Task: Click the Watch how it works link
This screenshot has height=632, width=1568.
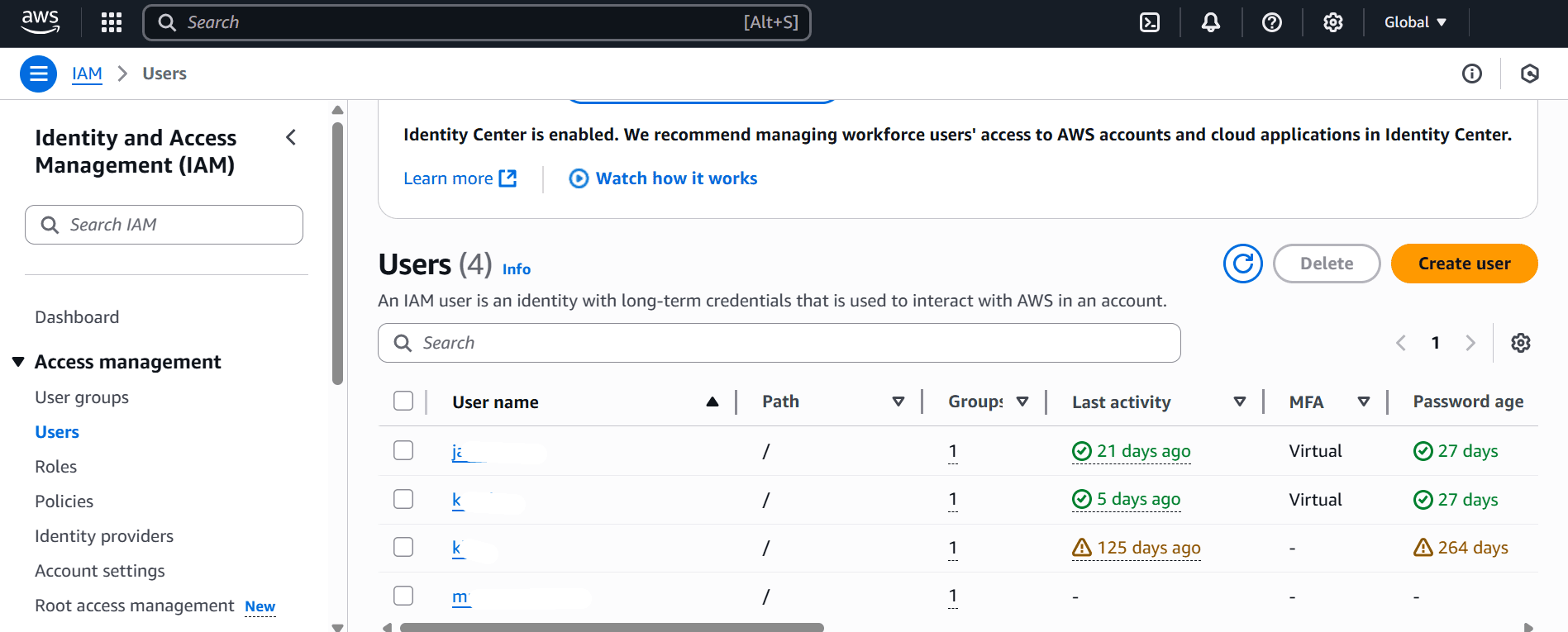Action: point(676,178)
